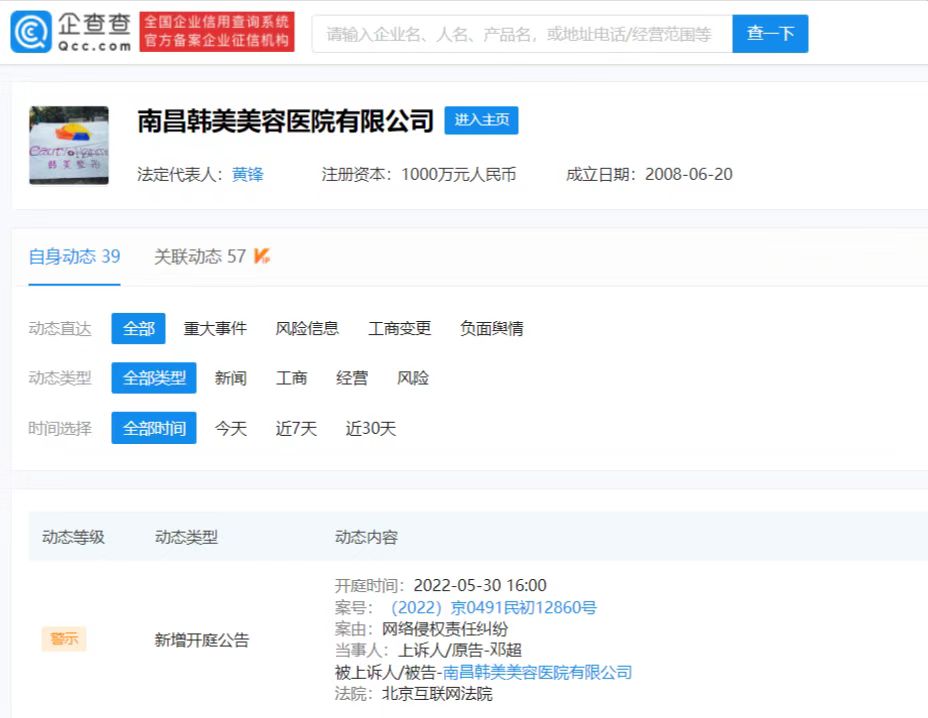This screenshot has height=718, width=928.
Task: Click the 网络侵权责任纠纷 case cause text
Action: [445, 629]
